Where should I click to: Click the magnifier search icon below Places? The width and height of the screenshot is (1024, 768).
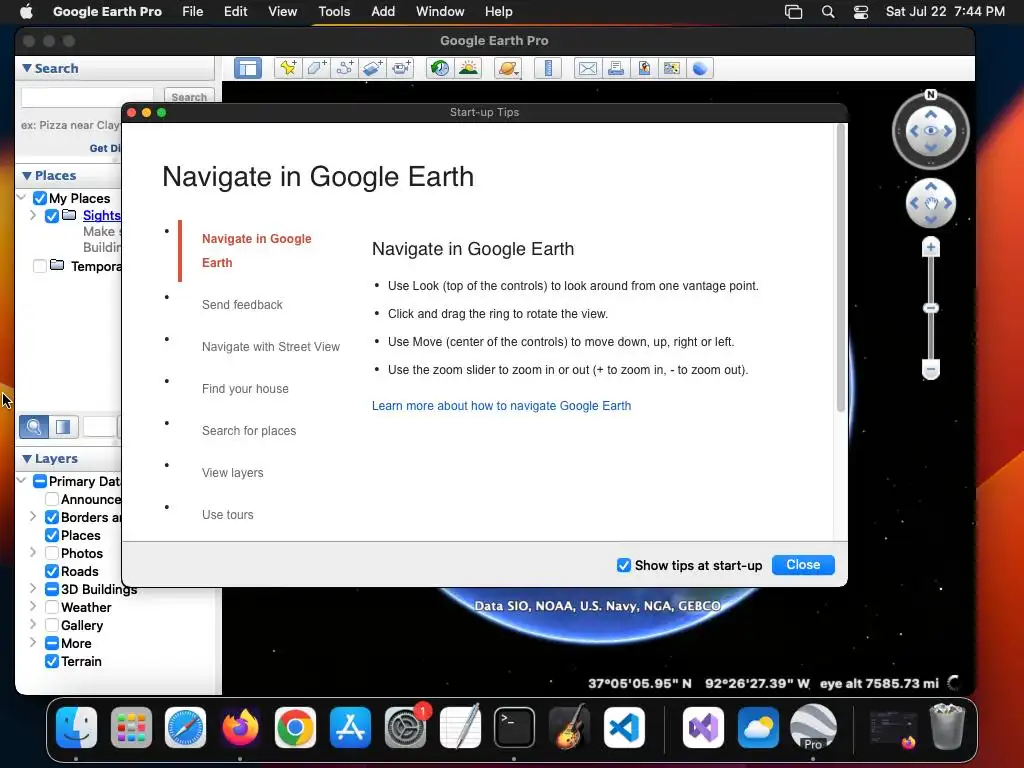click(34, 427)
